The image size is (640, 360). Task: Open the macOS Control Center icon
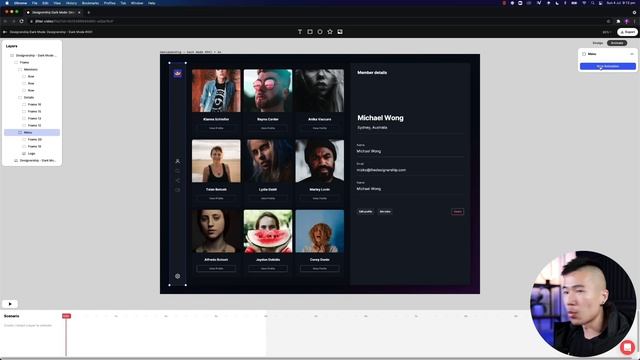coord(600,3)
